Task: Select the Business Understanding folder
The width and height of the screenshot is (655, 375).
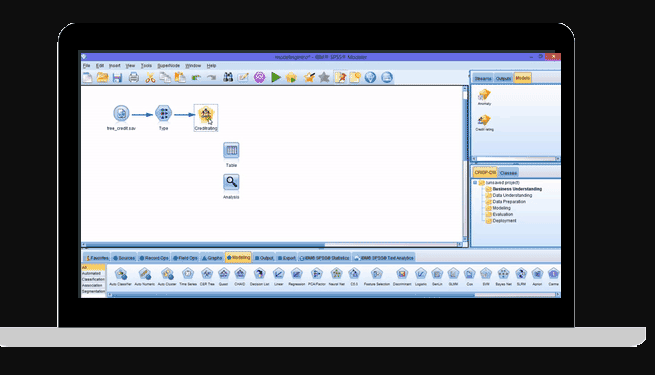Action: coord(513,189)
